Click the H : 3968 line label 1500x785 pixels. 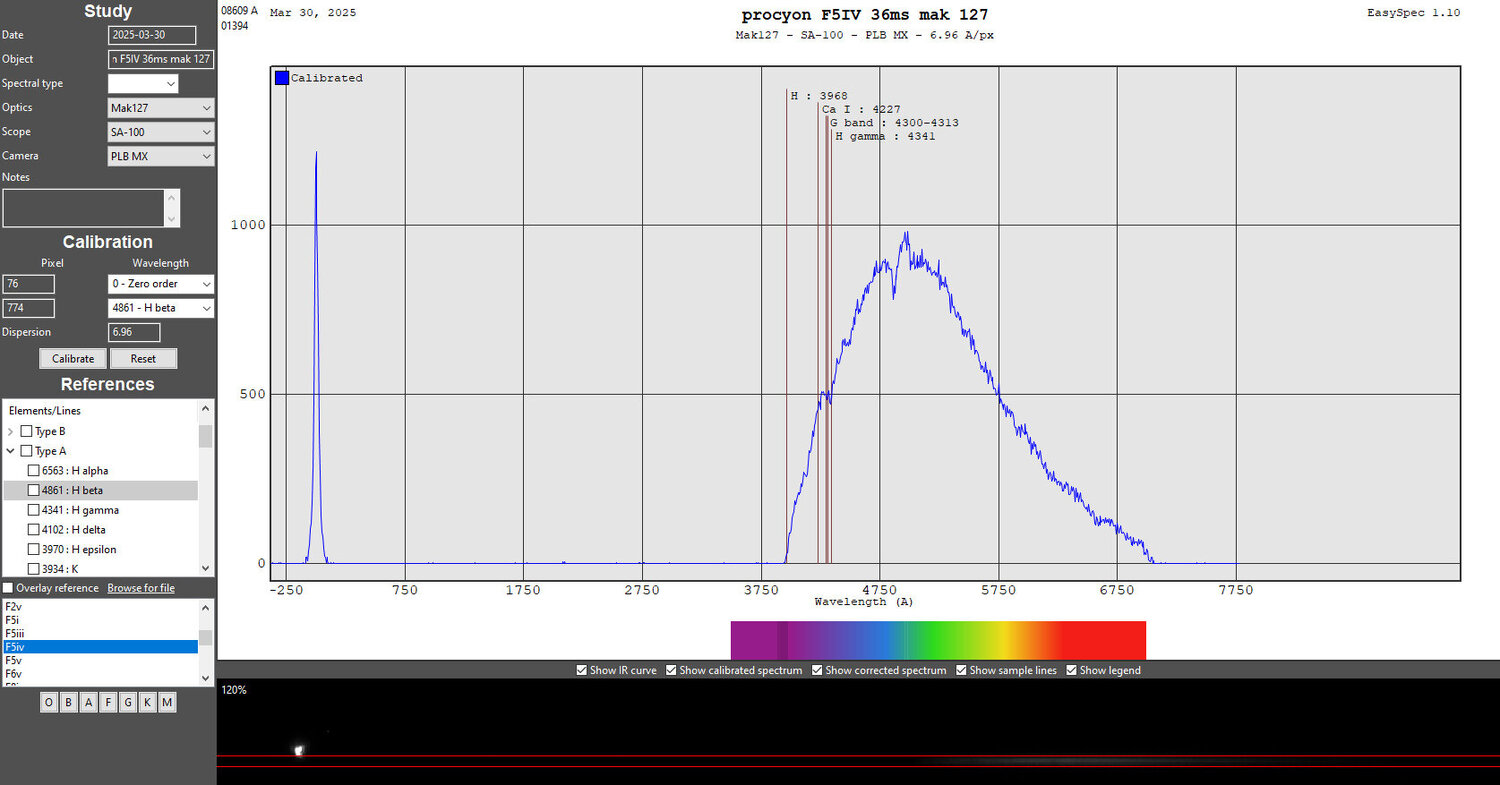coord(819,96)
